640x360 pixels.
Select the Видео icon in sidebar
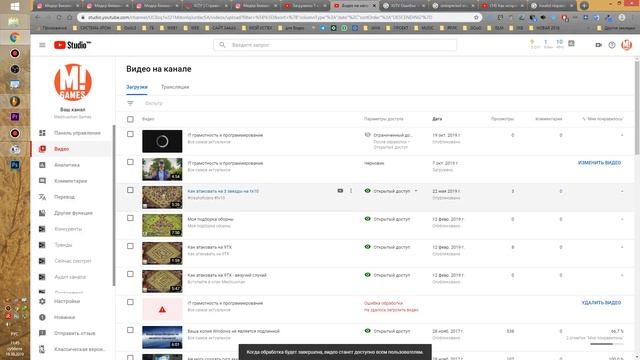pyautogui.click(x=42, y=149)
